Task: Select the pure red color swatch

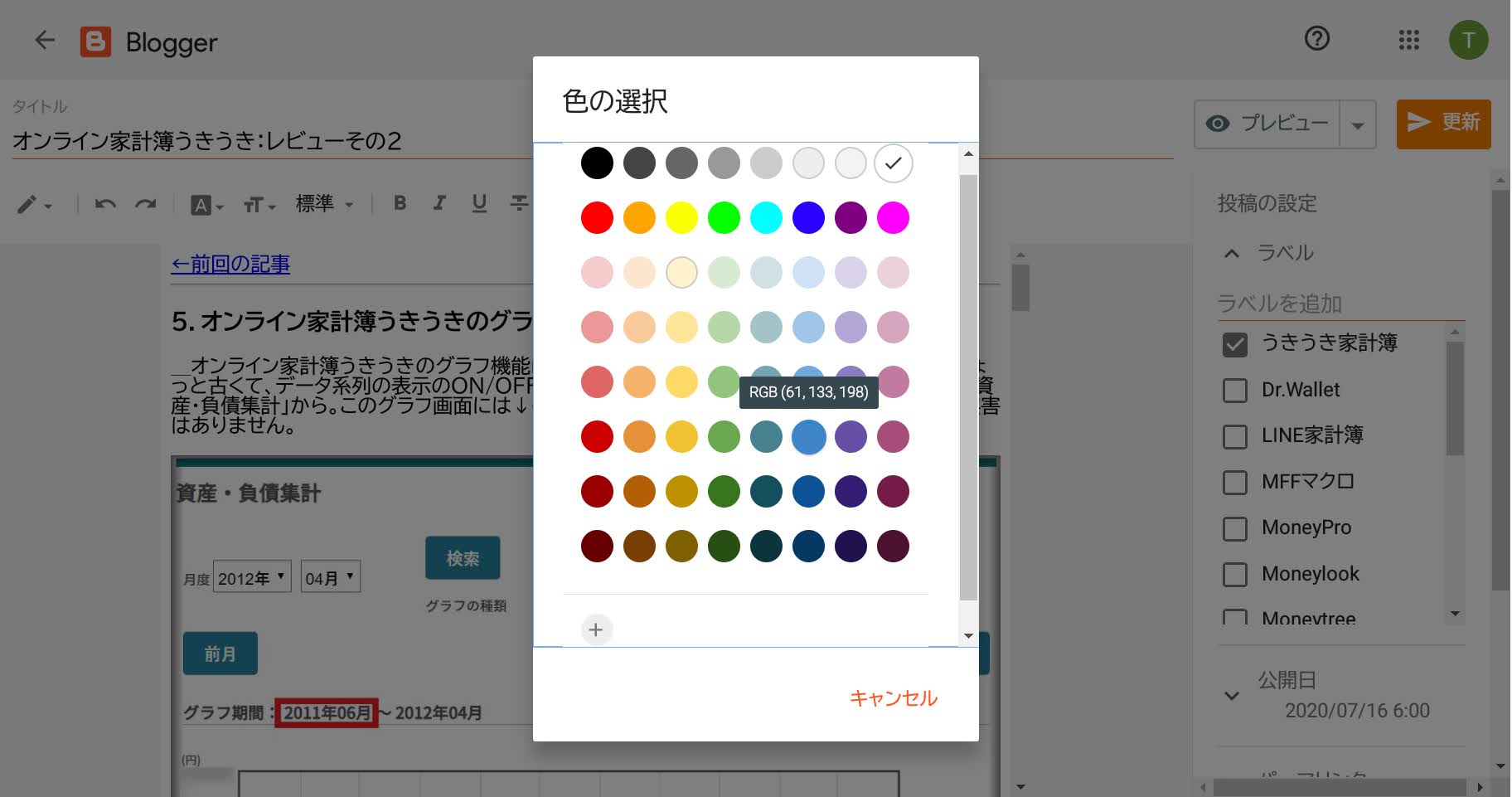Action: 597,218
